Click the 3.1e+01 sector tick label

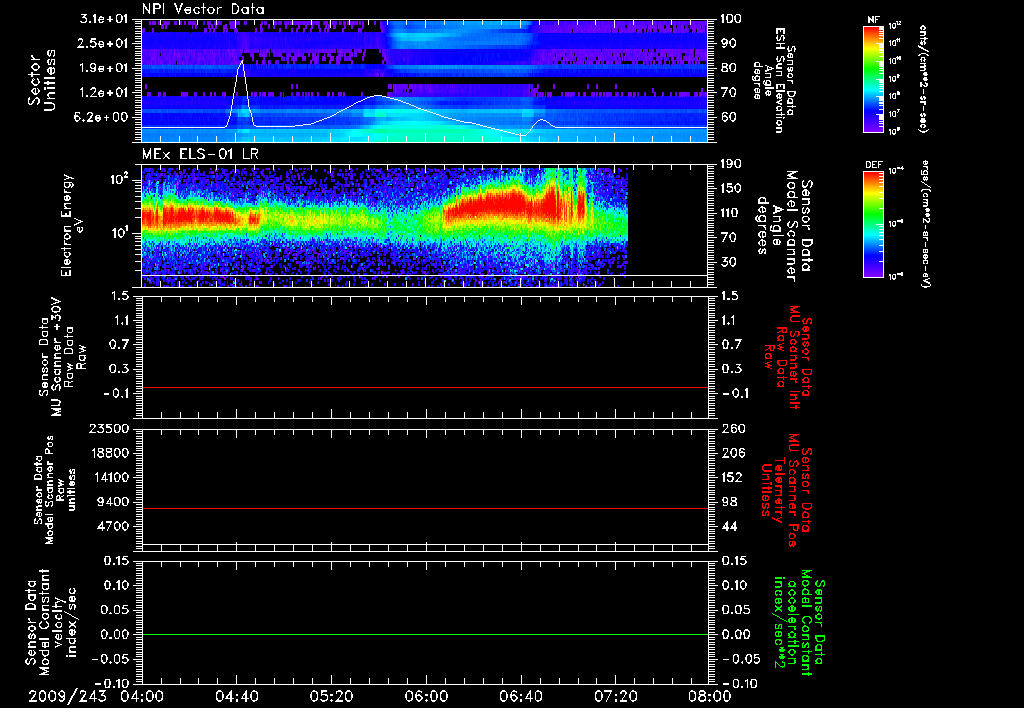tap(105, 19)
